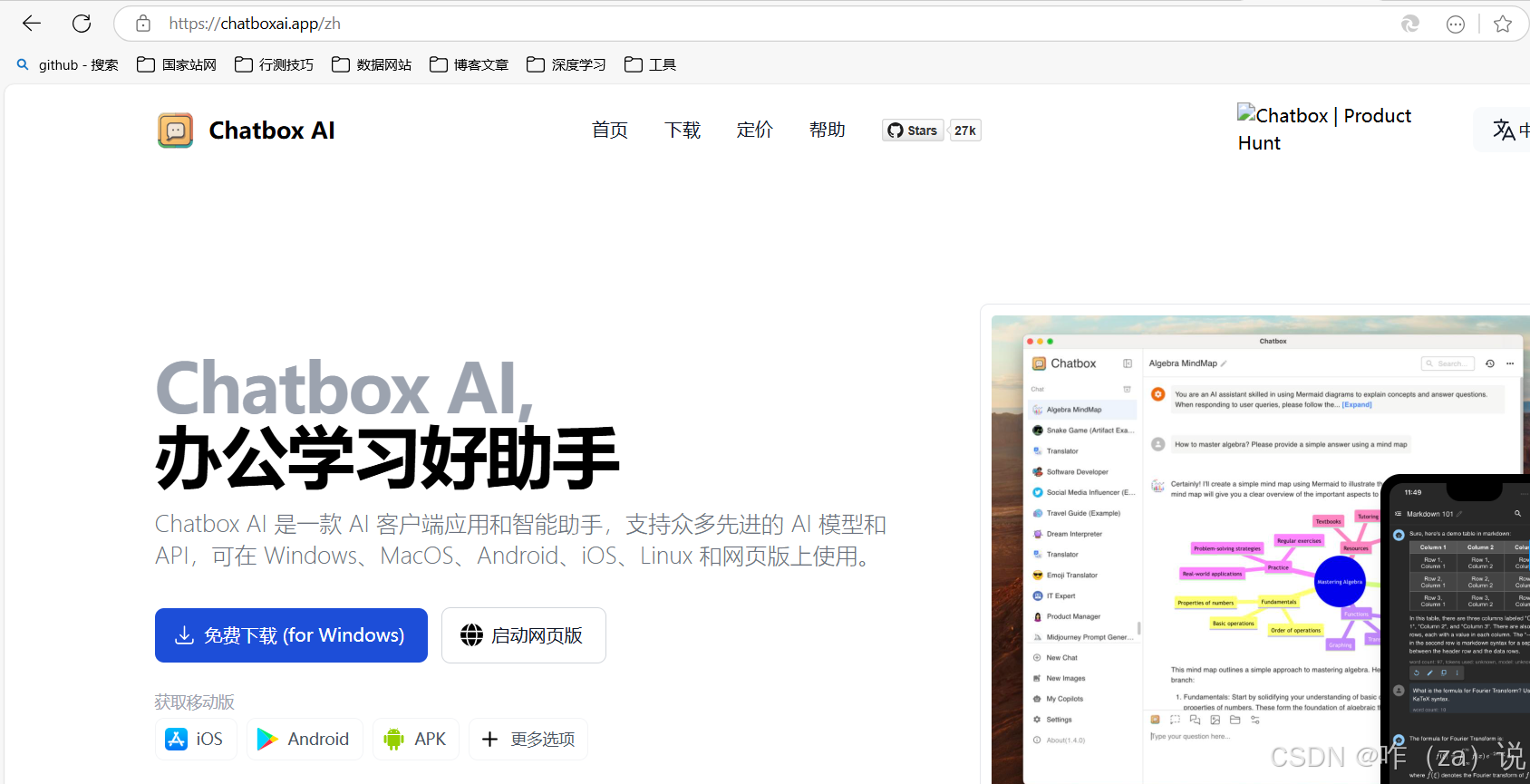The width and height of the screenshot is (1530, 784).
Task: View site info via the lock icon
Action: point(143,24)
